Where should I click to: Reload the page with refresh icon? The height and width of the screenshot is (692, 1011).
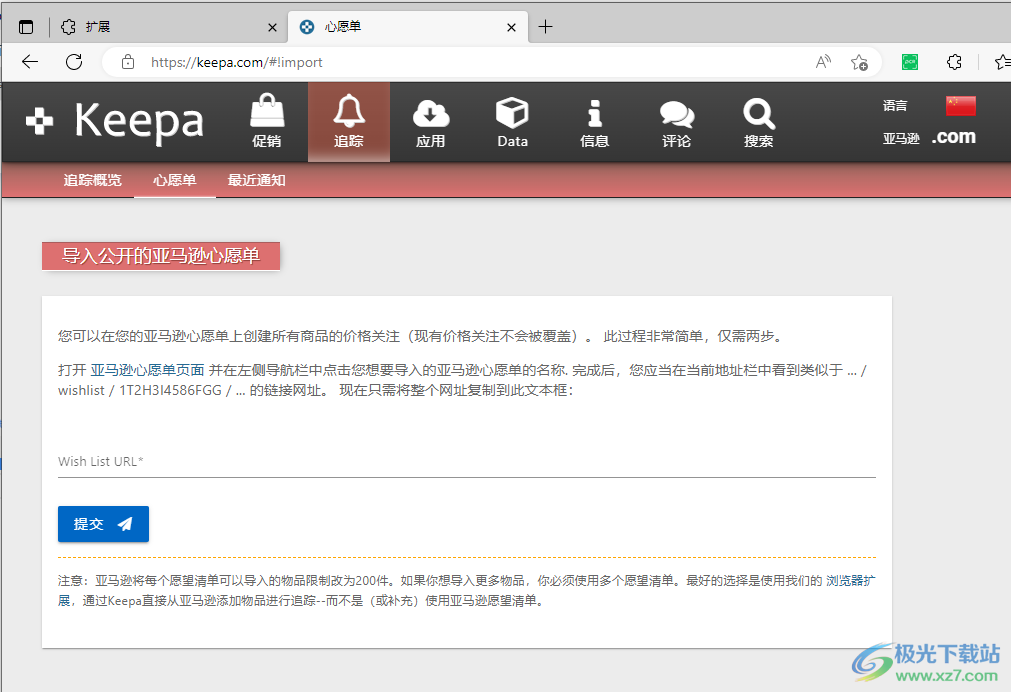click(x=74, y=62)
